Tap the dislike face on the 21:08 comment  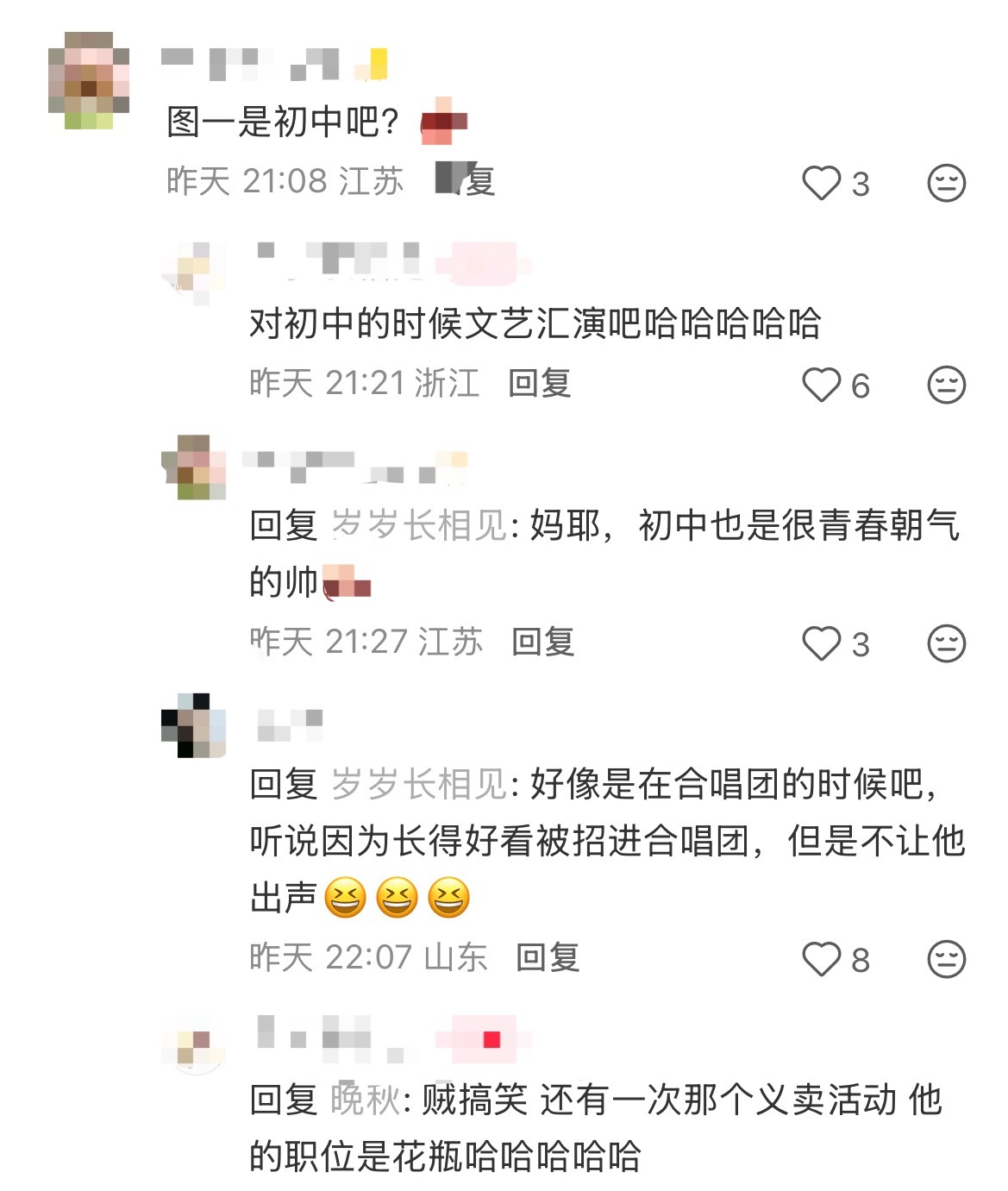pyautogui.click(x=946, y=183)
